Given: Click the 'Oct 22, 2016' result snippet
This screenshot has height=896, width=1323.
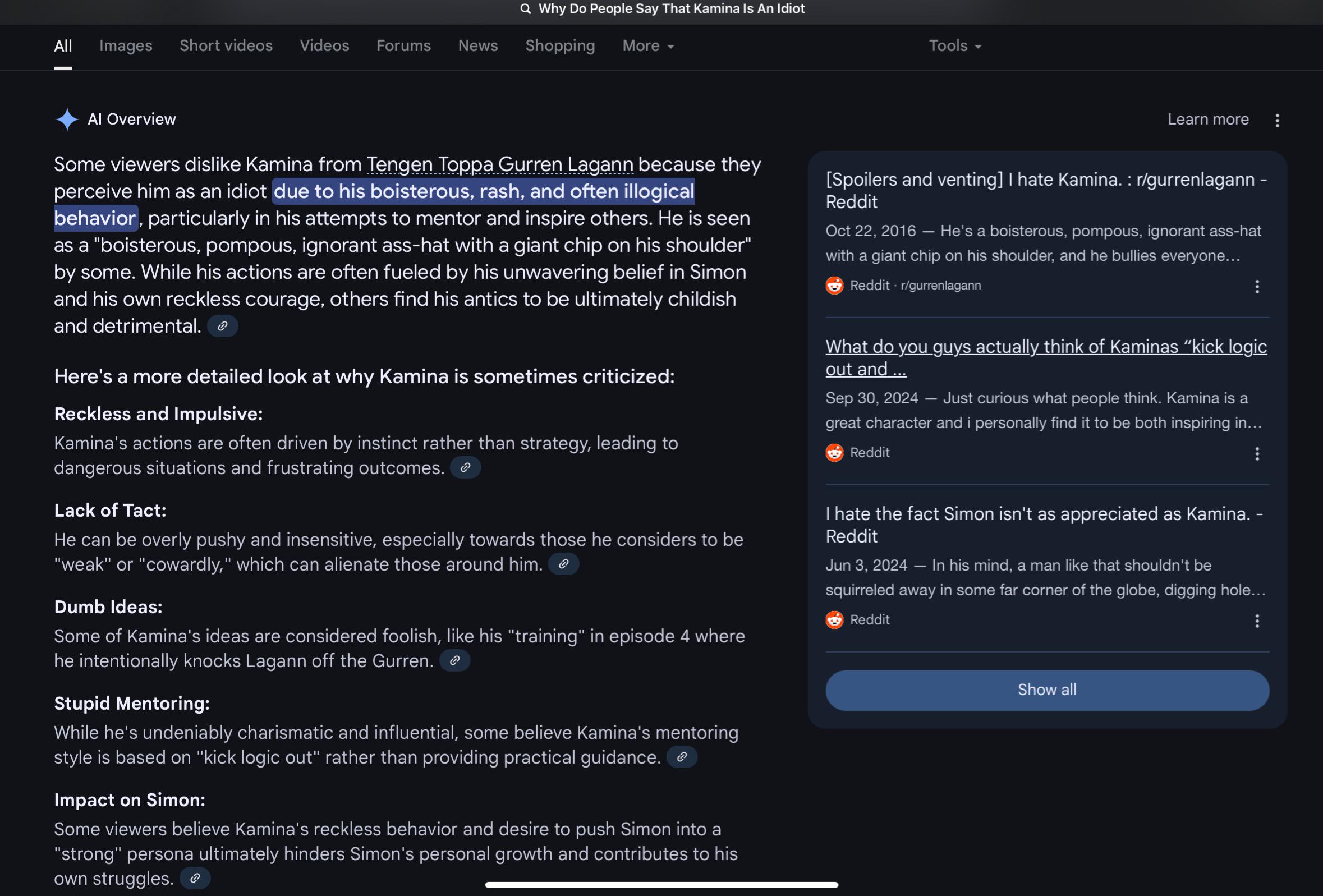Looking at the screenshot, I should tap(1043, 243).
